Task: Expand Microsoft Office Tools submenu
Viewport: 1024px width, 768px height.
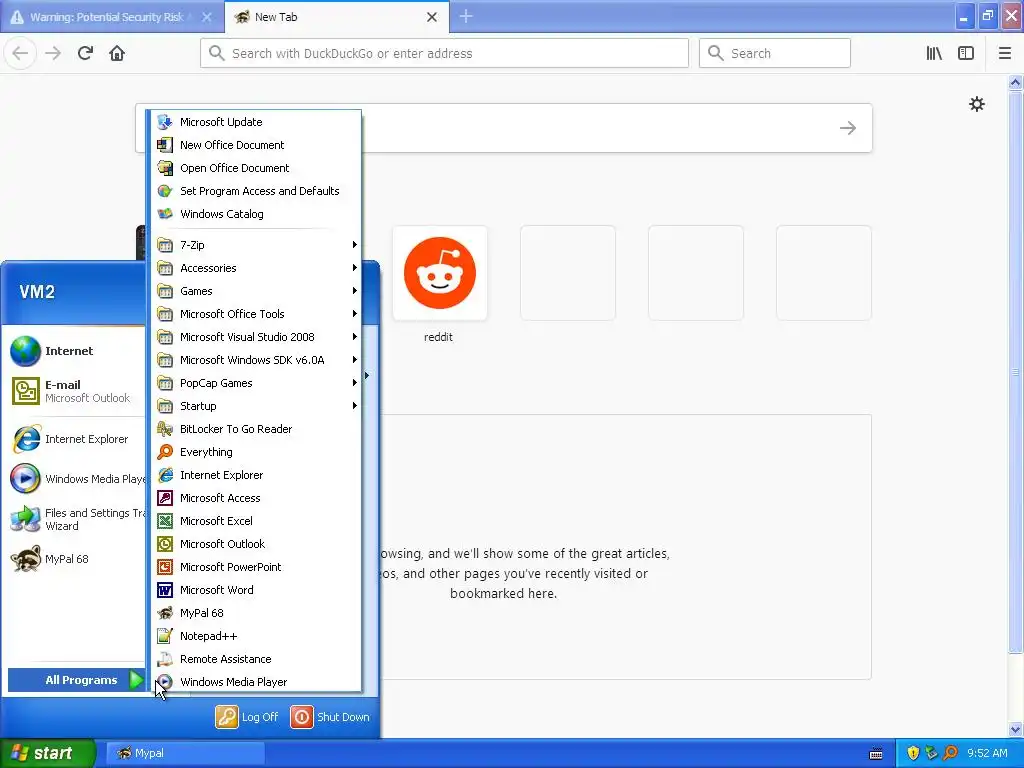Action: (x=257, y=314)
